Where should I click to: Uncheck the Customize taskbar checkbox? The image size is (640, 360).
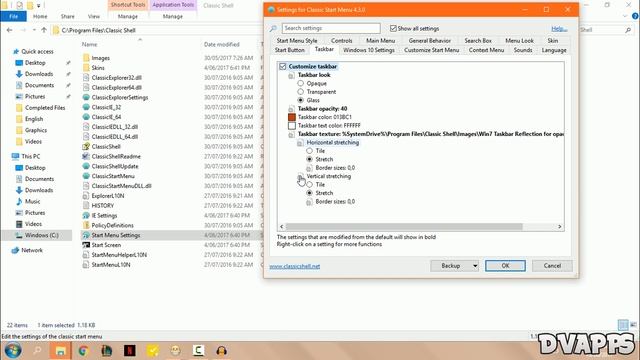(282, 66)
